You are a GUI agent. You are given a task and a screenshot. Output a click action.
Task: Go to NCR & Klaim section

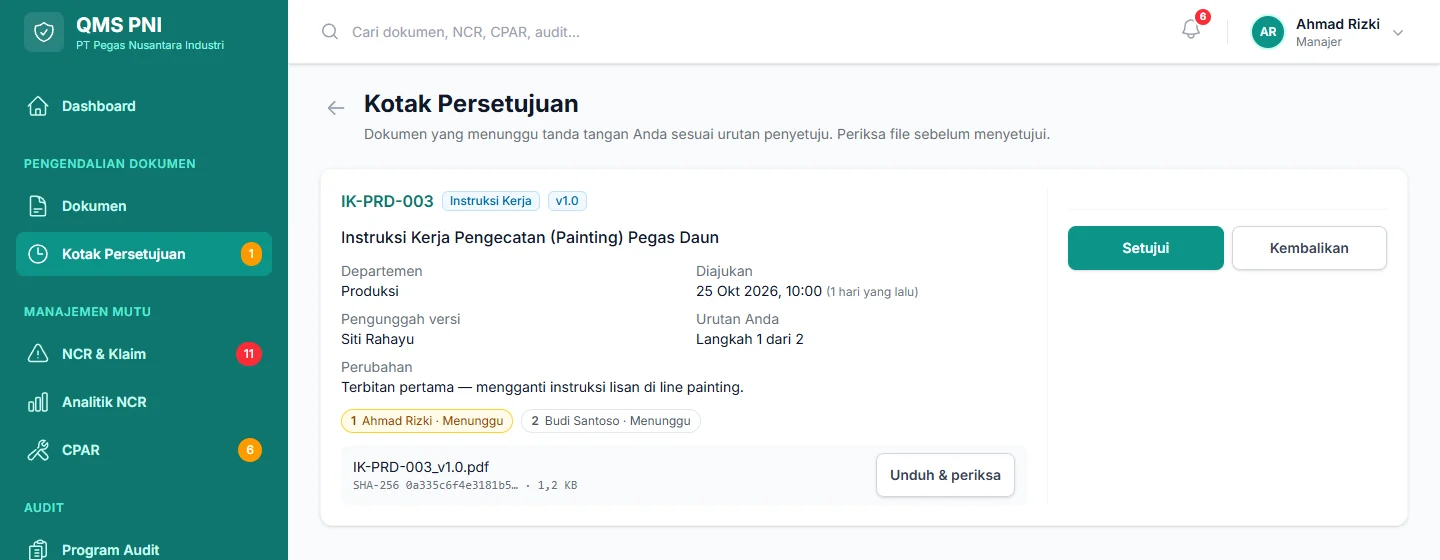(x=144, y=354)
